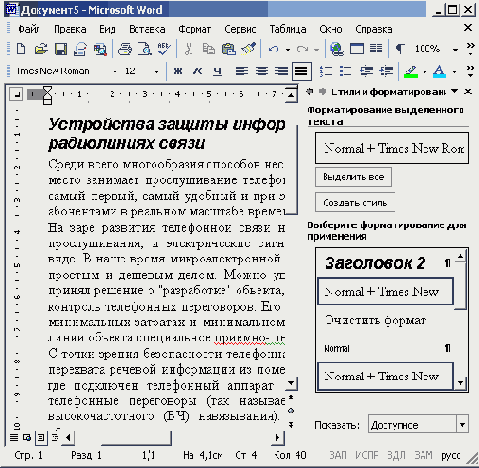This screenshot has height=468, width=479.
Task: Open a file with the folder icon
Action: (x=41, y=49)
